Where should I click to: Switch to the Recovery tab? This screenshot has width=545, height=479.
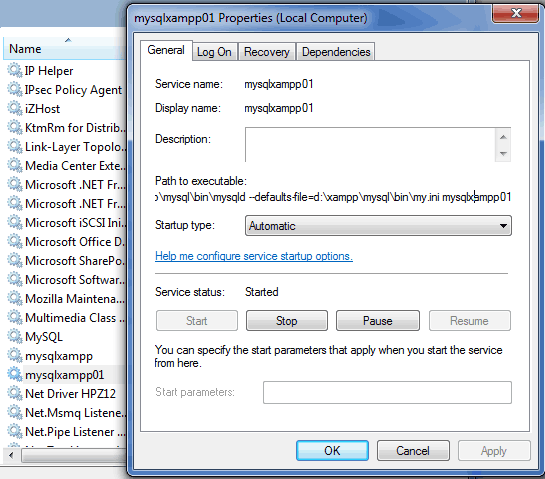pos(267,52)
